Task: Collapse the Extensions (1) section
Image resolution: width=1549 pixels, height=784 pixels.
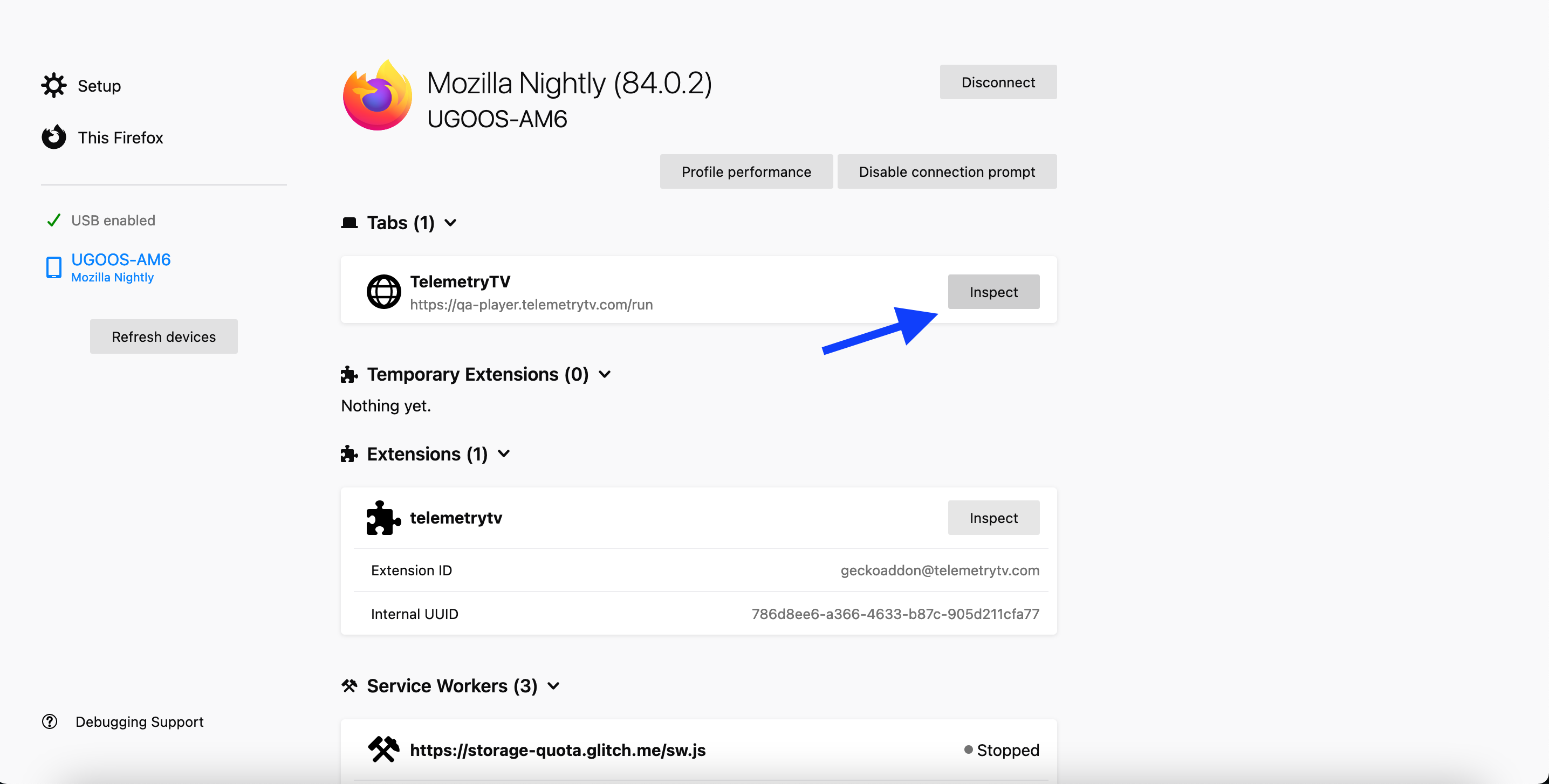Action: coord(504,454)
